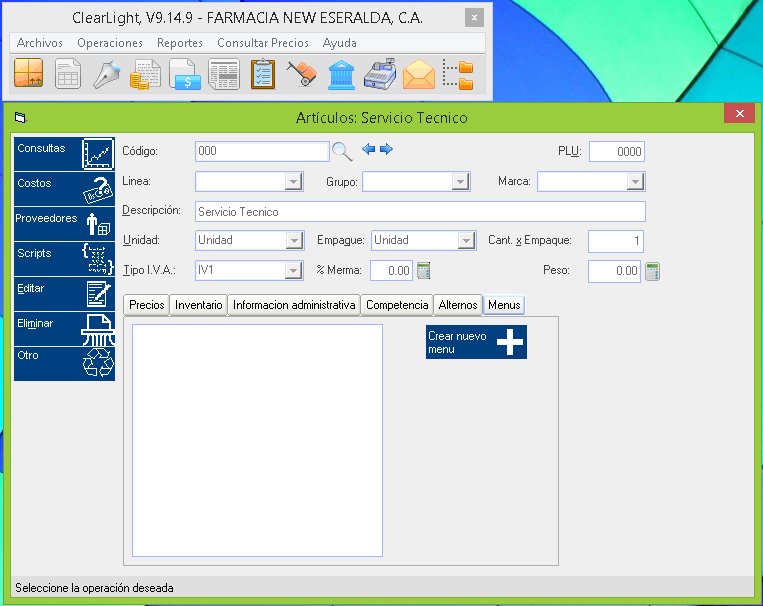Viewport: 763px width, 606px height.
Task: Click the Crear nuevo menu button
Action: [476, 343]
